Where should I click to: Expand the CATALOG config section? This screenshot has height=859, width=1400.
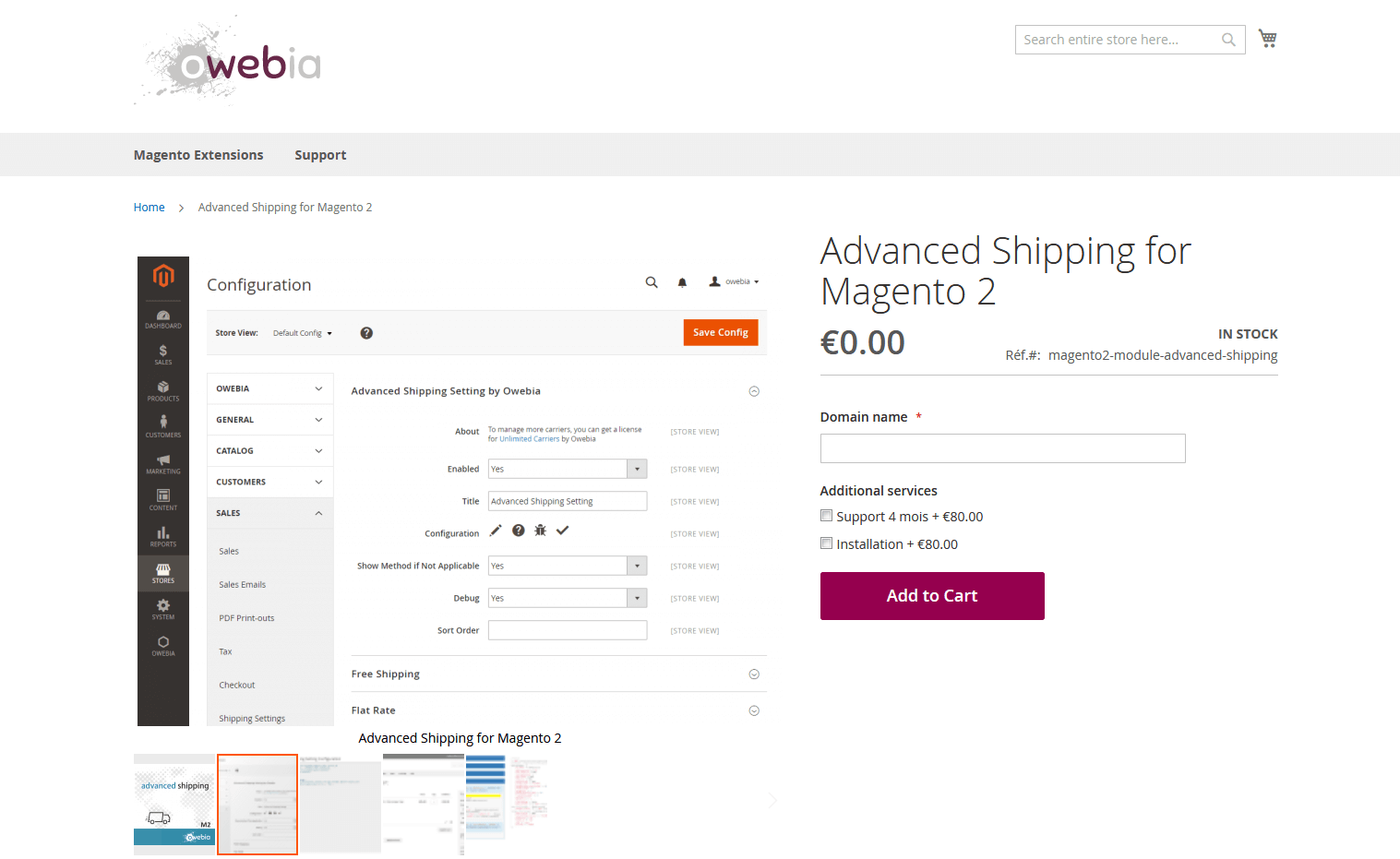270,451
